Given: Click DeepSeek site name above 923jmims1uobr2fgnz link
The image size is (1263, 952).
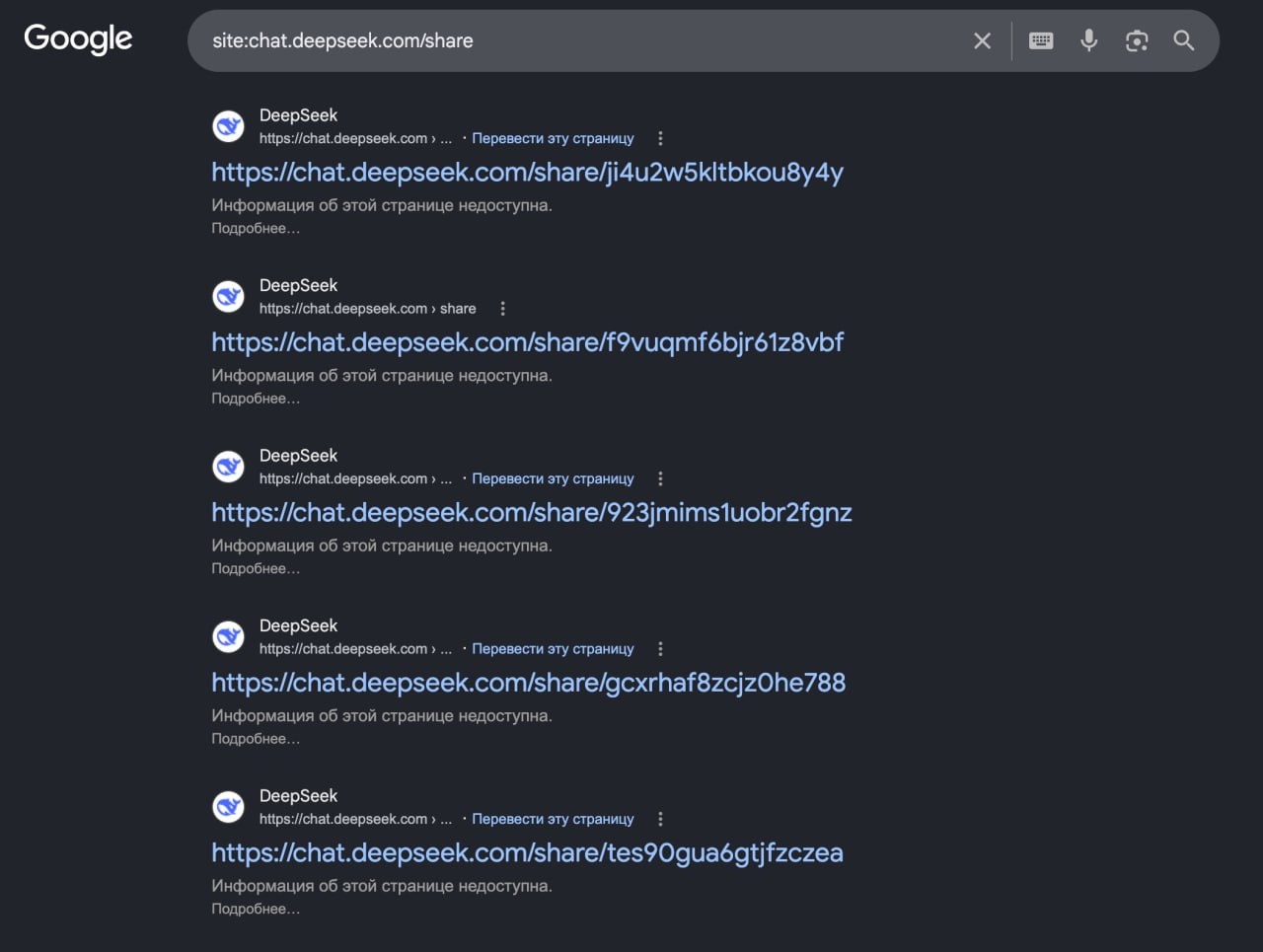Looking at the screenshot, I should pyautogui.click(x=298, y=456).
